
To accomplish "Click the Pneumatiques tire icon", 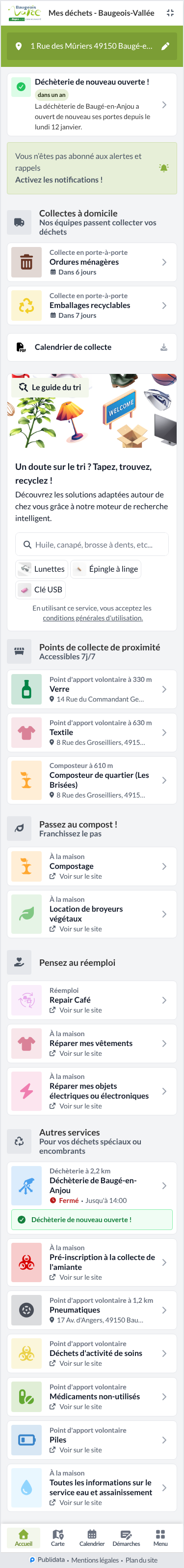I will tap(26, 1310).
